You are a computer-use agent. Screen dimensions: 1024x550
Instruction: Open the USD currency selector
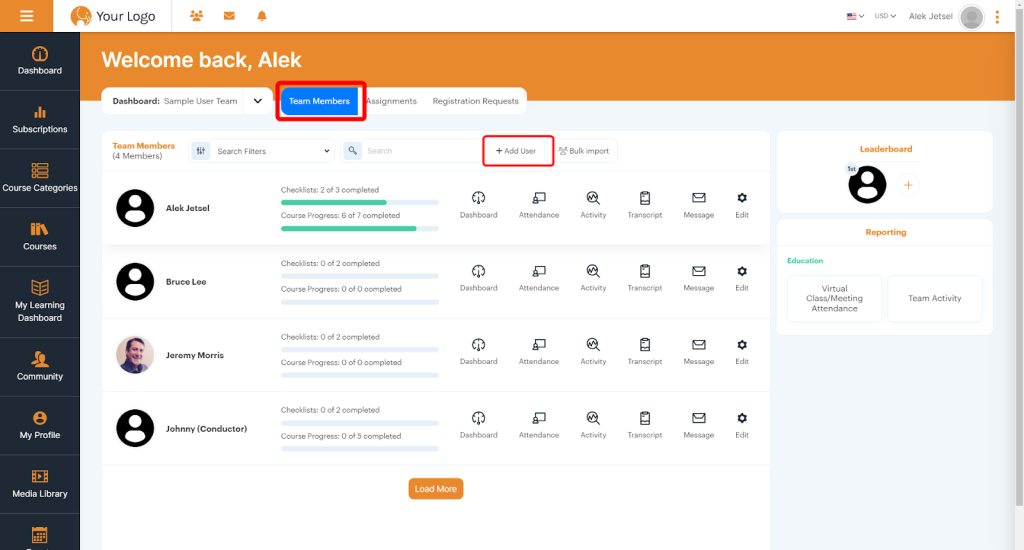(x=885, y=16)
